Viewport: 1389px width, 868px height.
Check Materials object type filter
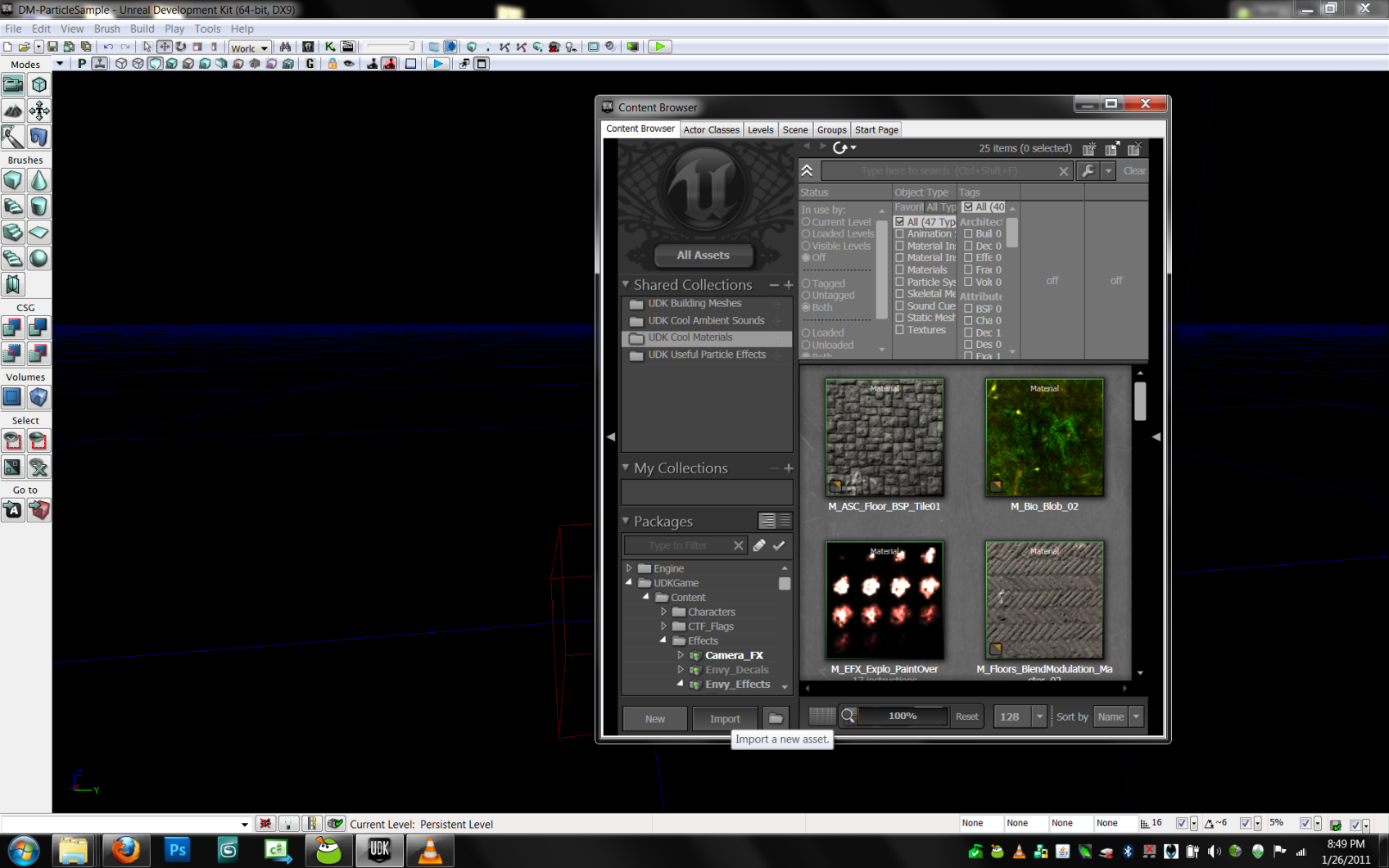coord(899,270)
